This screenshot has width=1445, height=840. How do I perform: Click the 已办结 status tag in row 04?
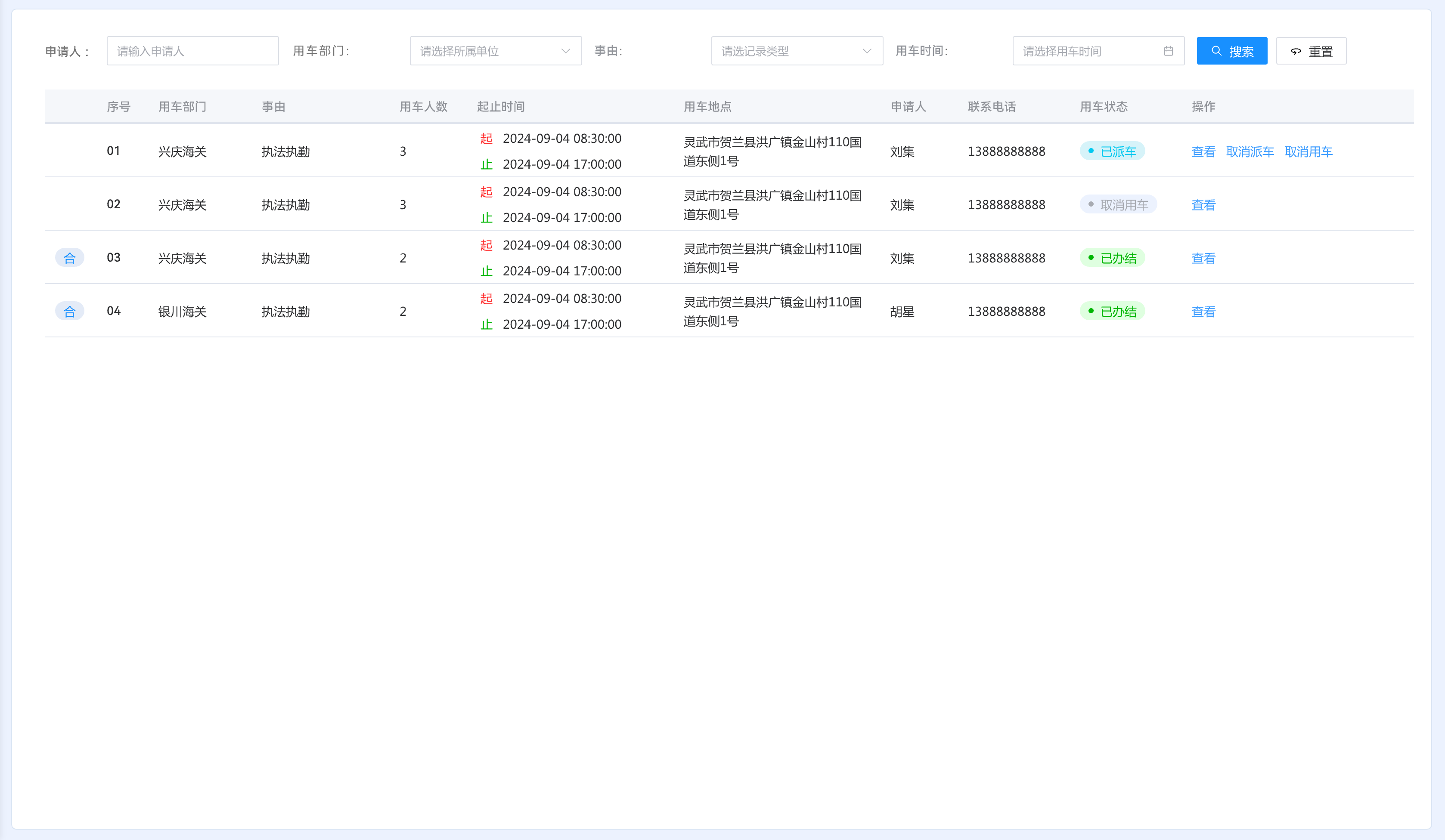[x=1112, y=311]
